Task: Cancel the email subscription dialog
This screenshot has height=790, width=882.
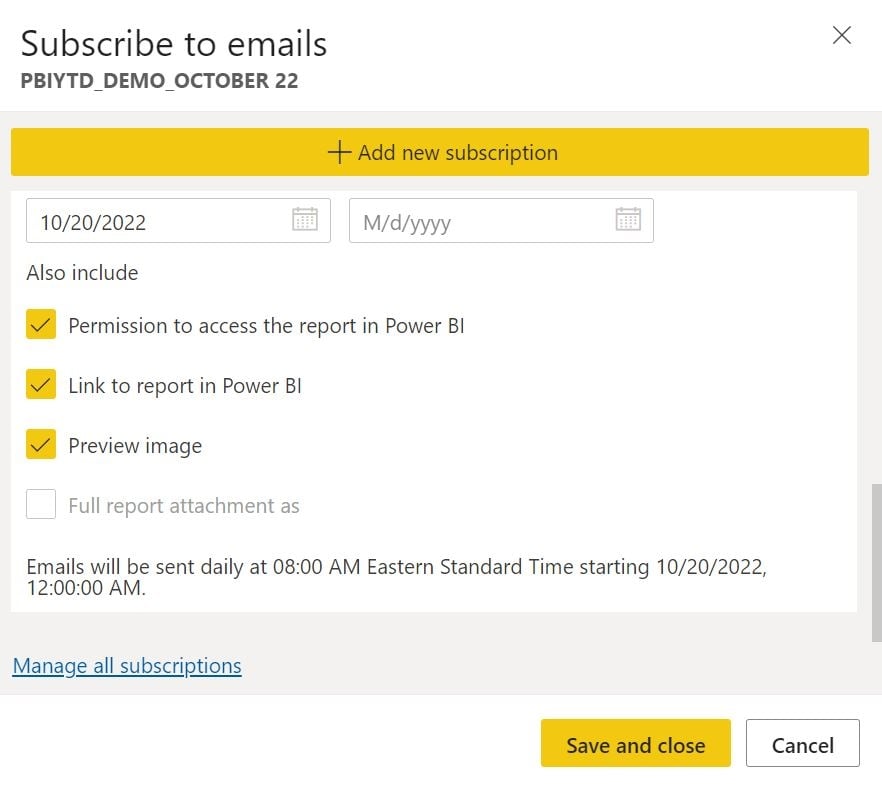Action: [x=802, y=745]
